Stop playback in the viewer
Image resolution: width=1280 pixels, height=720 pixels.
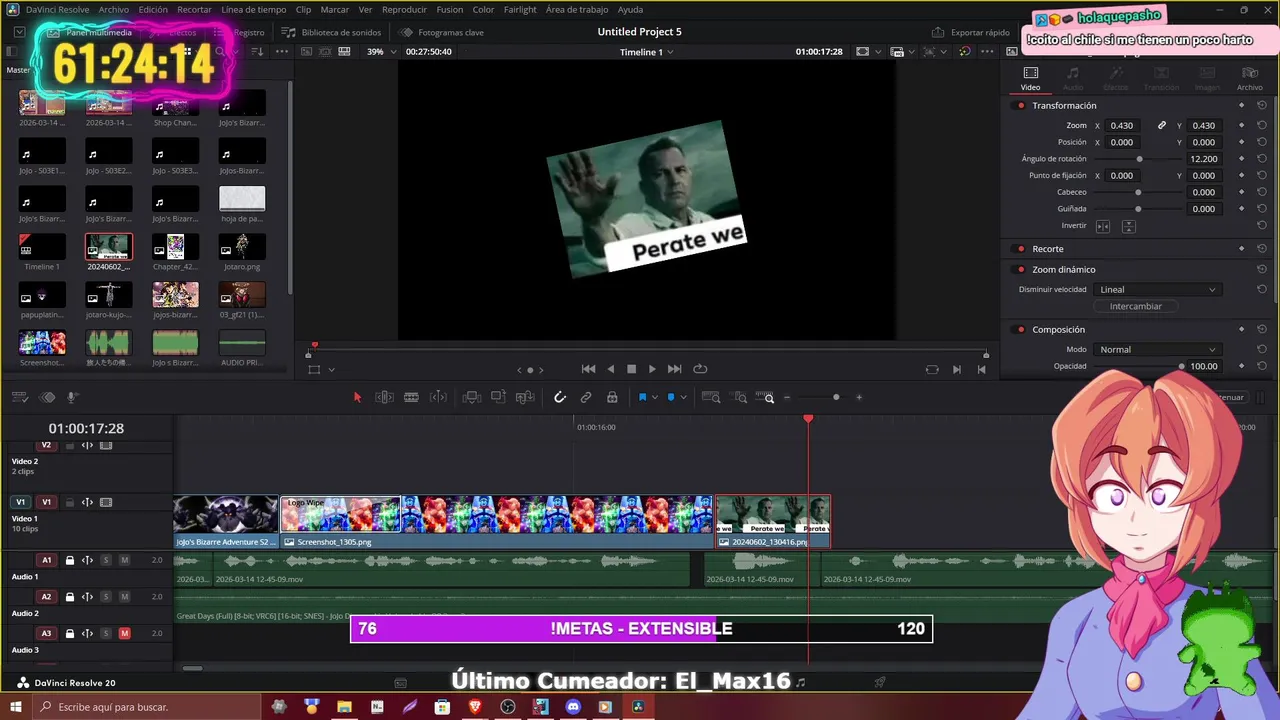tap(631, 369)
